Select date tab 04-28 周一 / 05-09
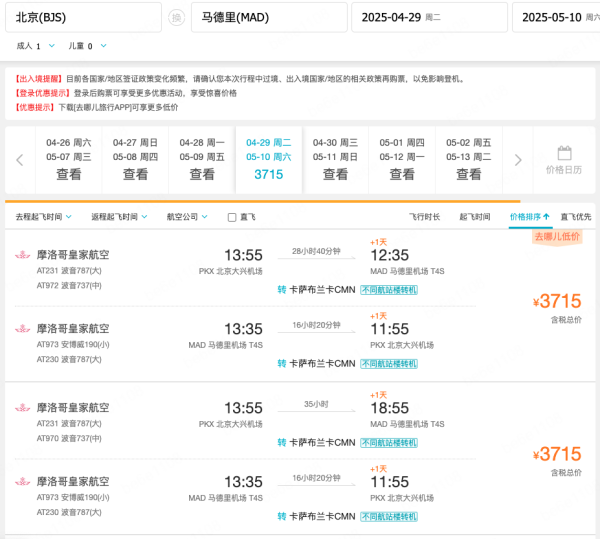 [x=202, y=160]
